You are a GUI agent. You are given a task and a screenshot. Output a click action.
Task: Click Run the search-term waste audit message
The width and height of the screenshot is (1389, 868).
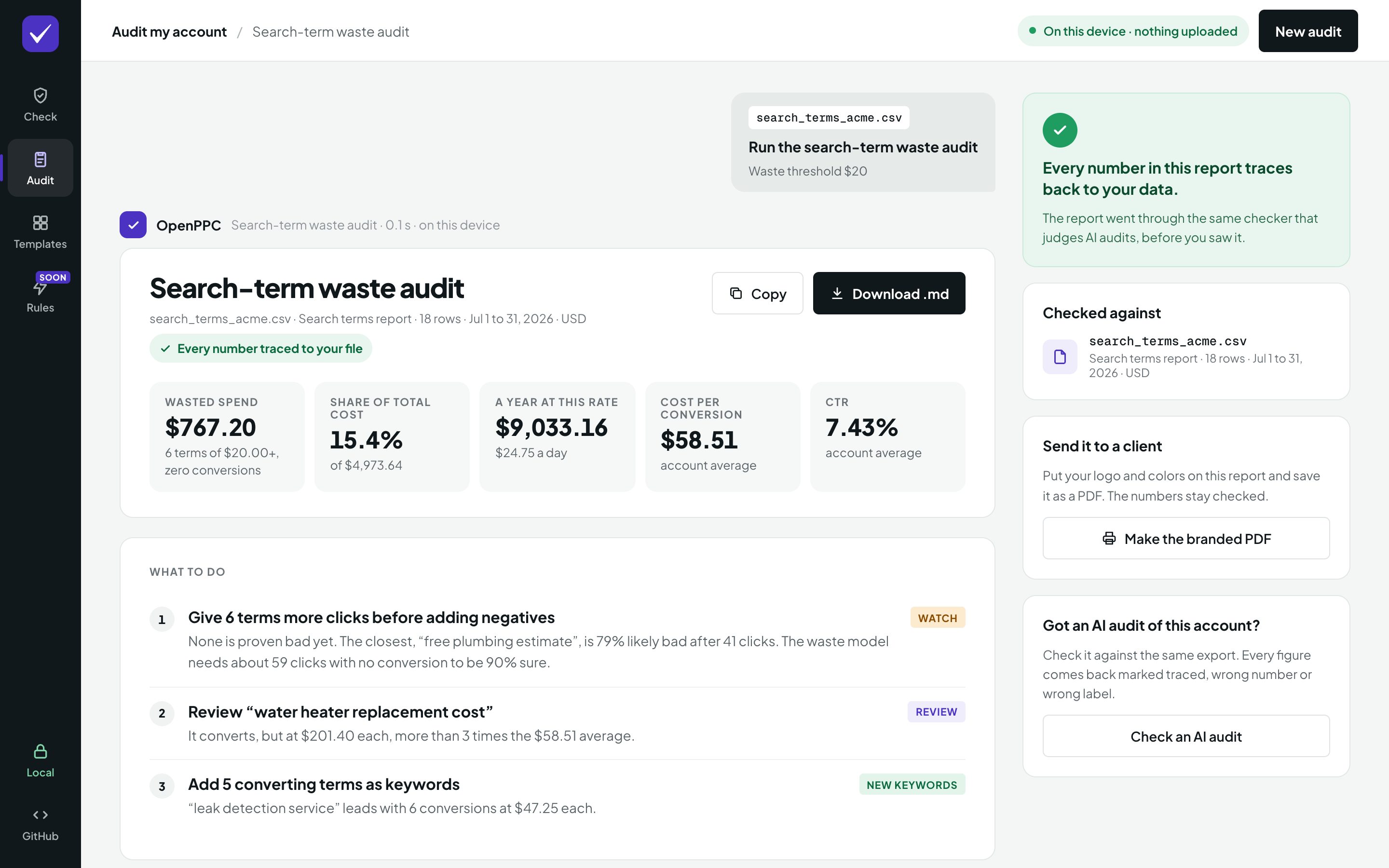click(863, 147)
